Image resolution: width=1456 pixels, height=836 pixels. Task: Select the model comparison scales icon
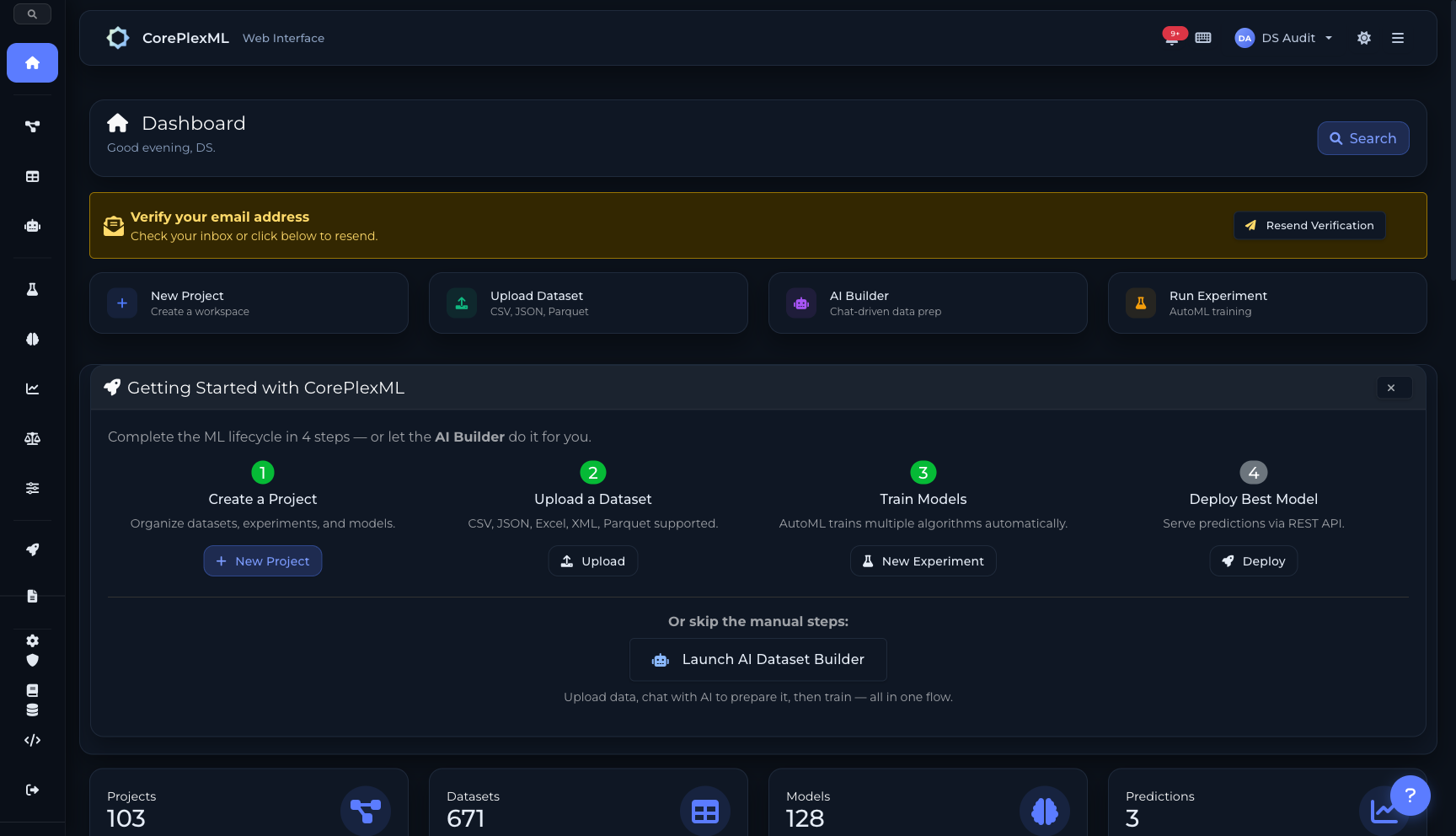point(32,438)
